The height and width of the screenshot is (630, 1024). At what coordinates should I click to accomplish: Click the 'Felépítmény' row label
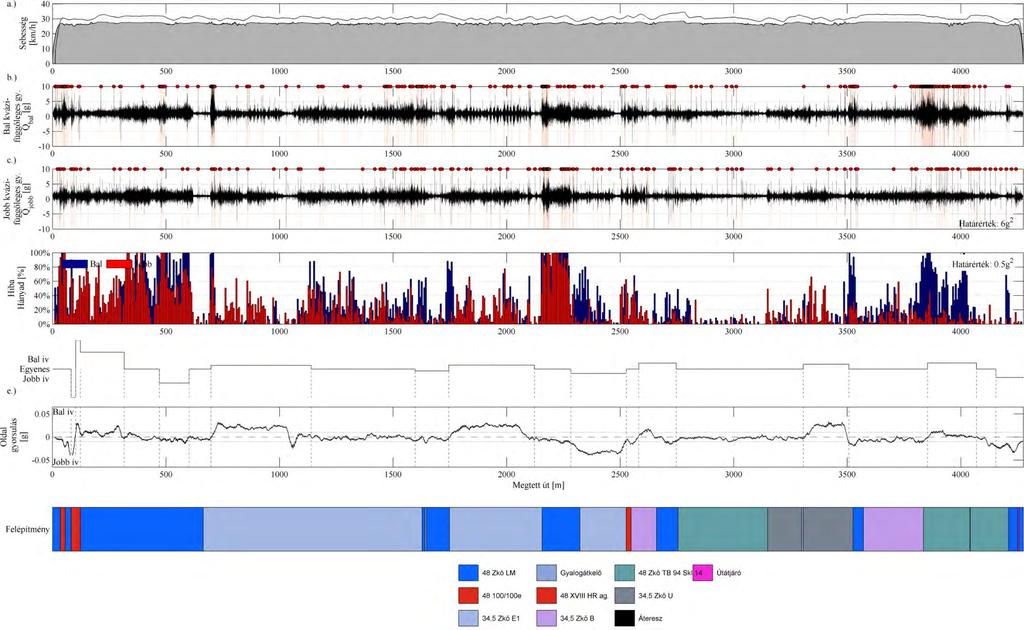[27, 529]
